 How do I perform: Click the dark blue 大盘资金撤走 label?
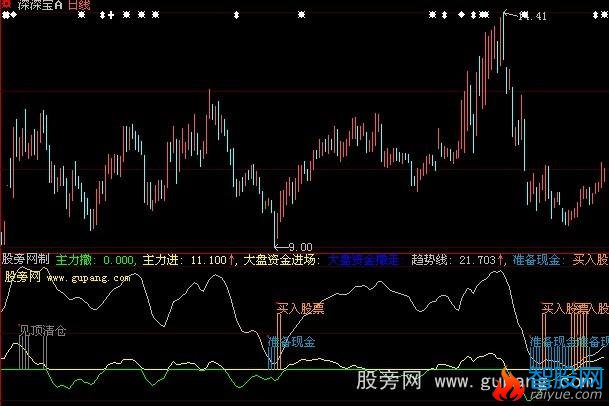tap(364, 260)
